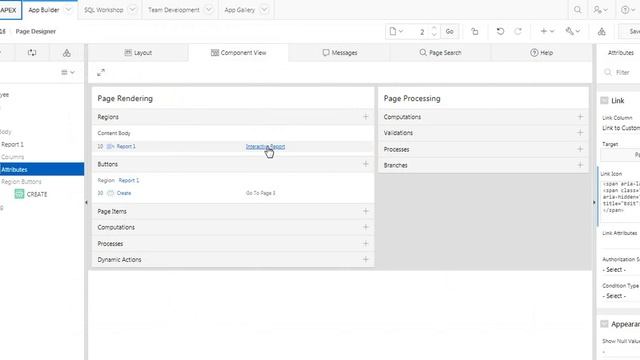Open the Team Development dropdown arrow
This screenshot has width=640, height=360.
[209, 10]
